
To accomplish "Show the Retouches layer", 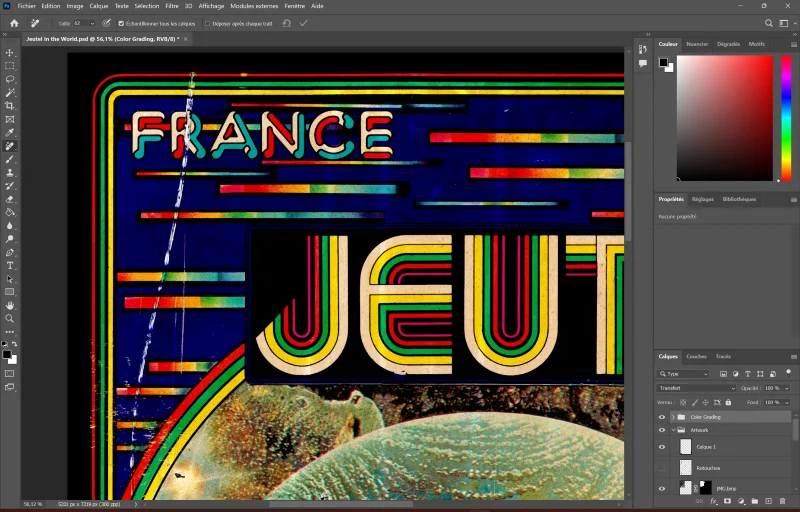I will click(661, 467).
